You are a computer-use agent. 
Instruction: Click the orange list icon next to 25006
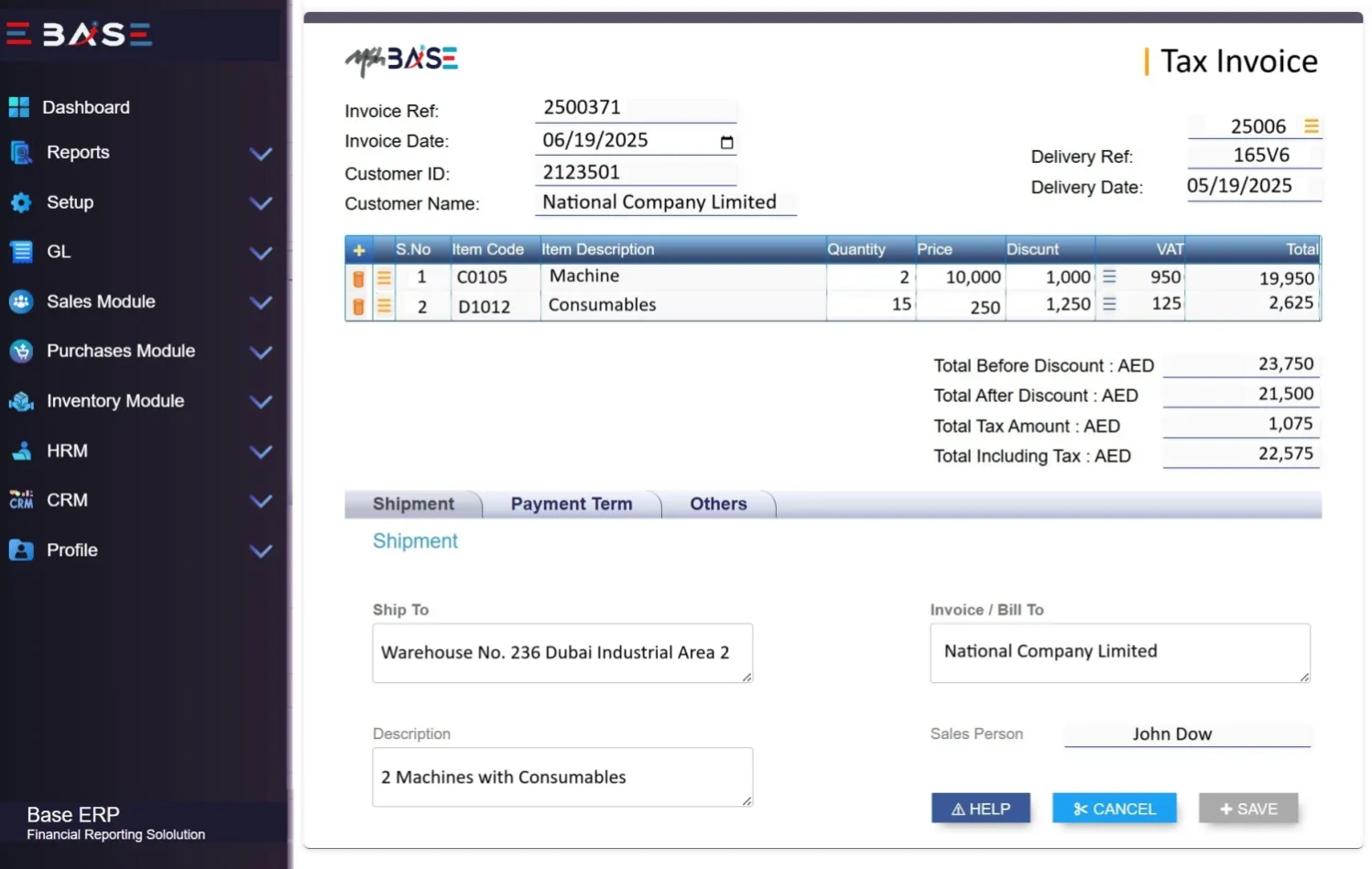[x=1312, y=126]
